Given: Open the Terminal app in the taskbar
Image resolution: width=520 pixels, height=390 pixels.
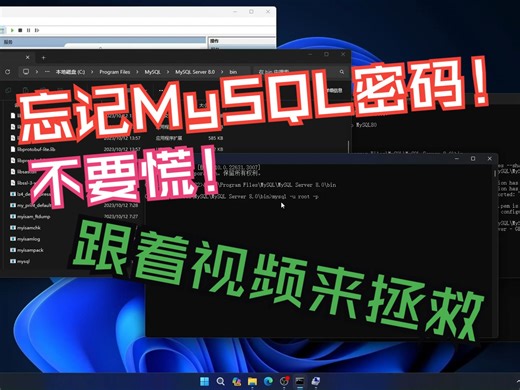Looking at the screenshot, I should (300, 381).
